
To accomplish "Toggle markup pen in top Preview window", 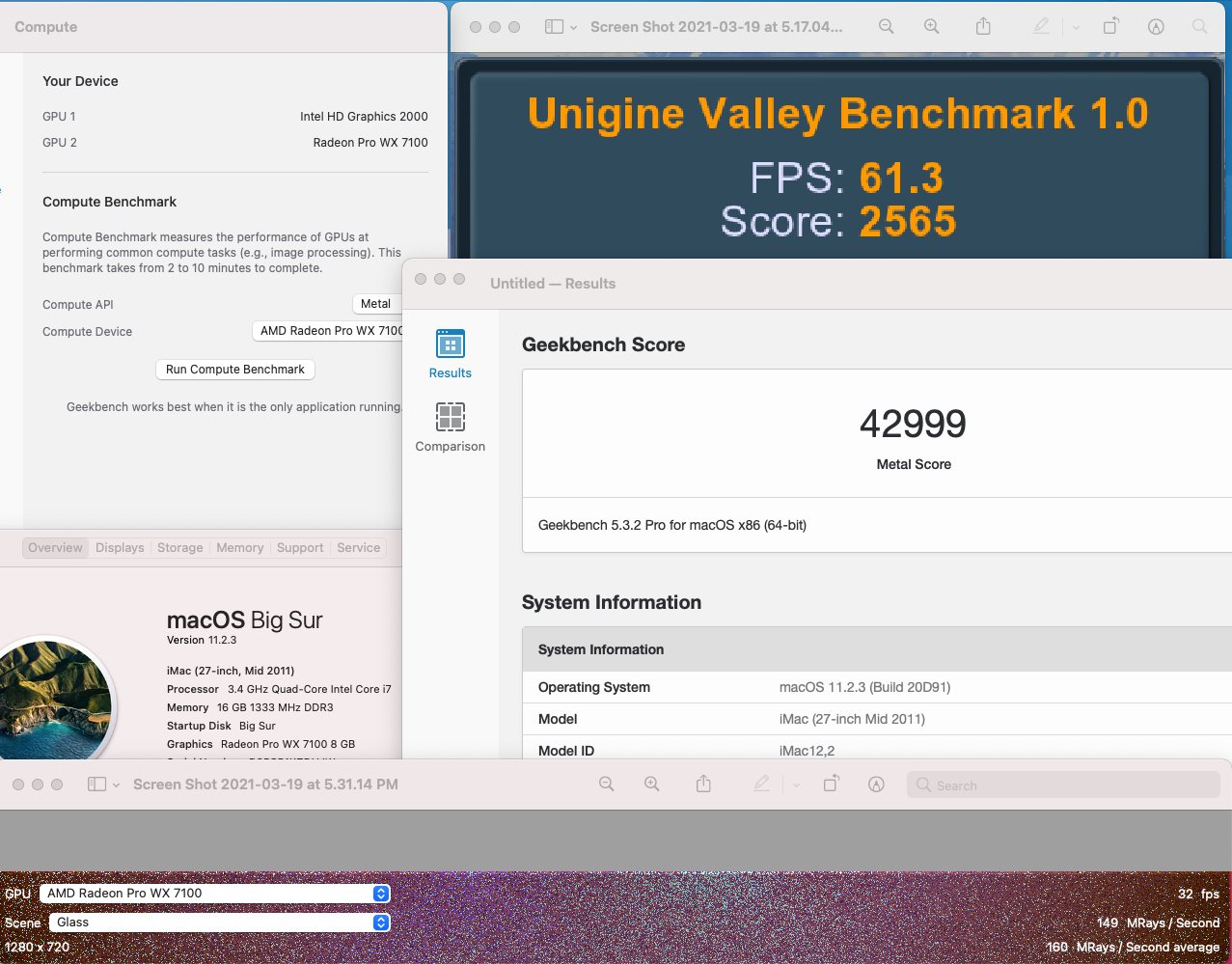I will click(1042, 27).
